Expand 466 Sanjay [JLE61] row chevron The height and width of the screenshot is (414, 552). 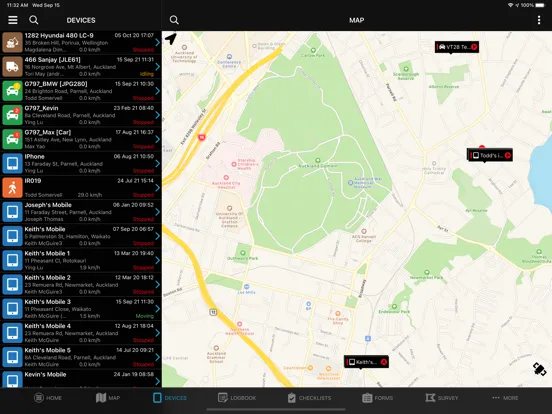point(157,67)
